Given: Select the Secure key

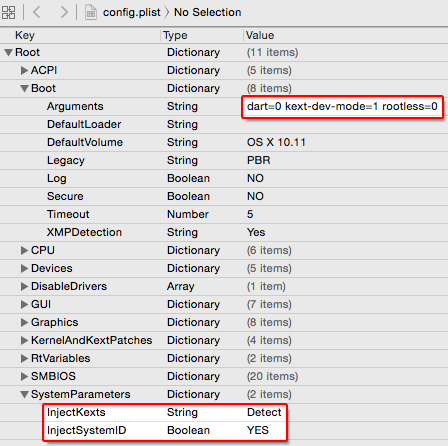Looking at the screenshot, I should pyautogui.click(x=65, y=196).
